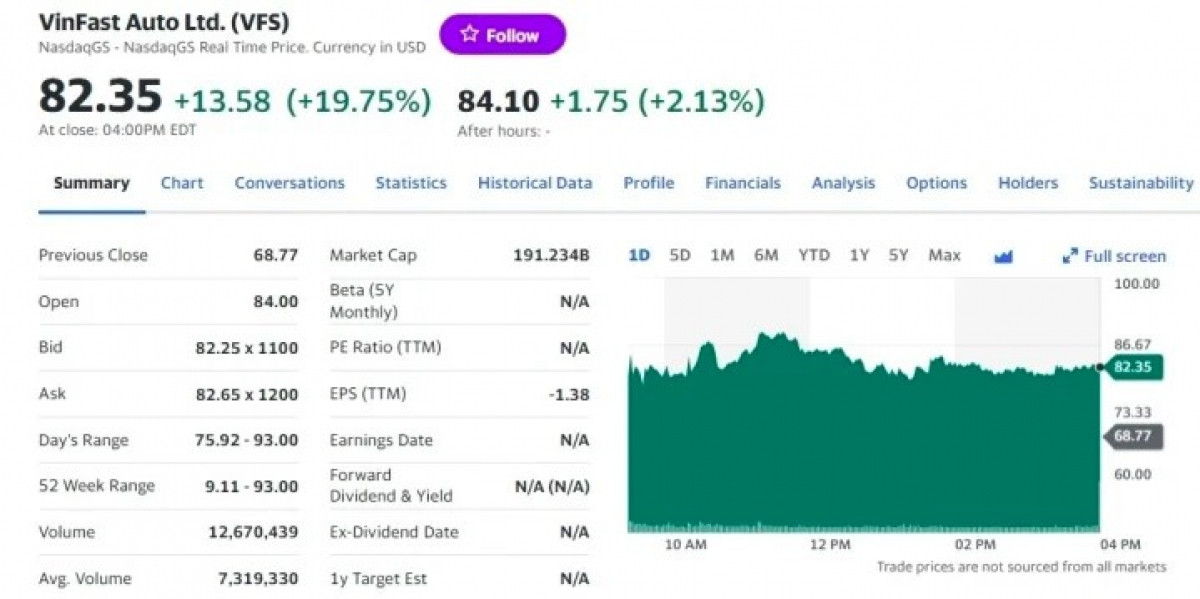
Task: Open the chart type selector icon
Action: (x=1003, y=255)
